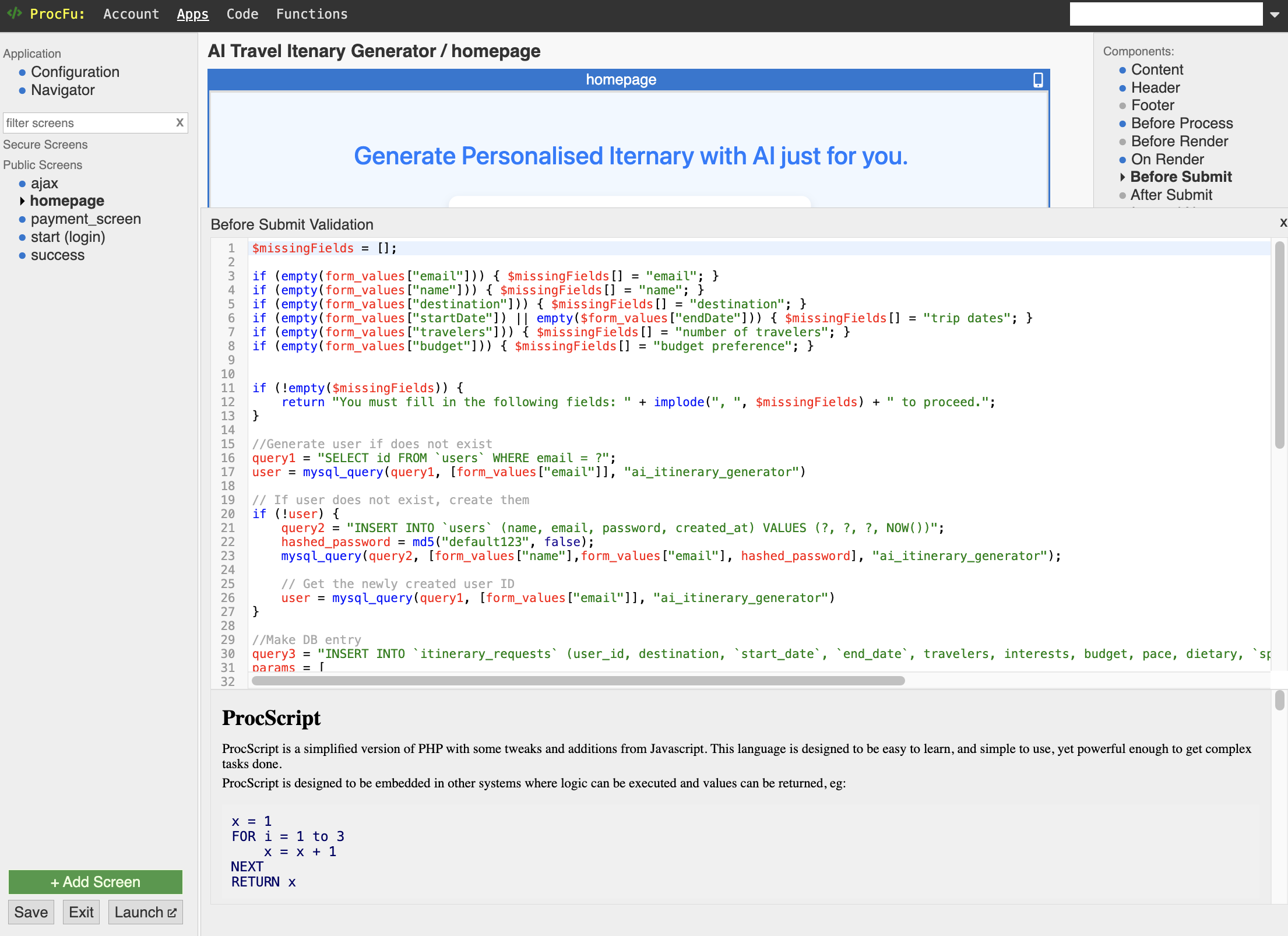Click the //Generate user if does not exist comment
This screenshot has height=936, width=1288.
[x=372, y=444]
